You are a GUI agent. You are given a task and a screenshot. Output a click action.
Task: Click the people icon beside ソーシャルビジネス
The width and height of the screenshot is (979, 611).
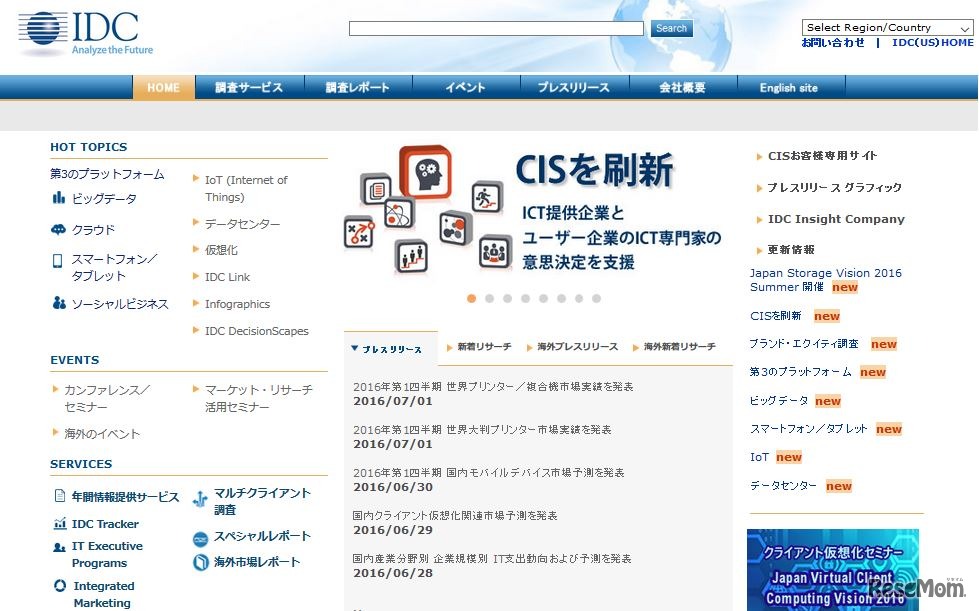59,303
